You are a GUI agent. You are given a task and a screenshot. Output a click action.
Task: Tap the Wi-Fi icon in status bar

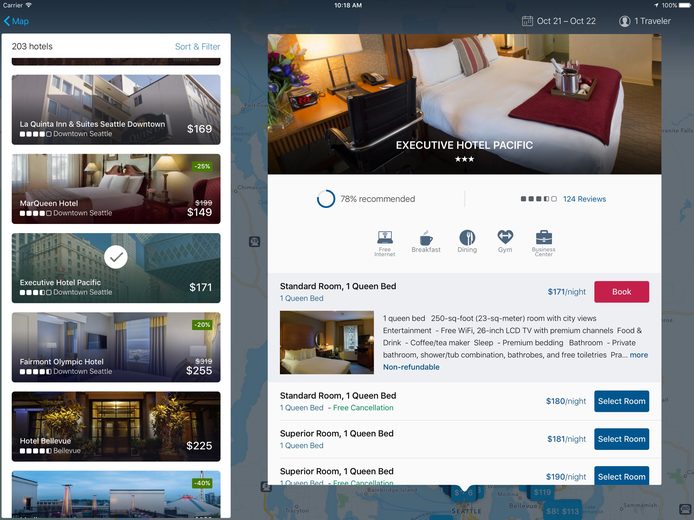click(x=29, y=5)
